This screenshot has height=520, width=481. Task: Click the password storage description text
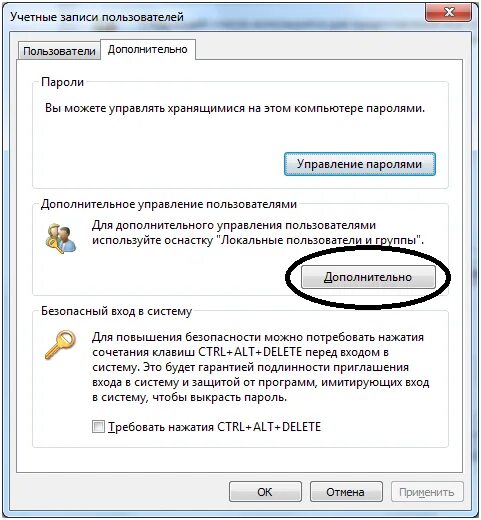tap(235, 108)
